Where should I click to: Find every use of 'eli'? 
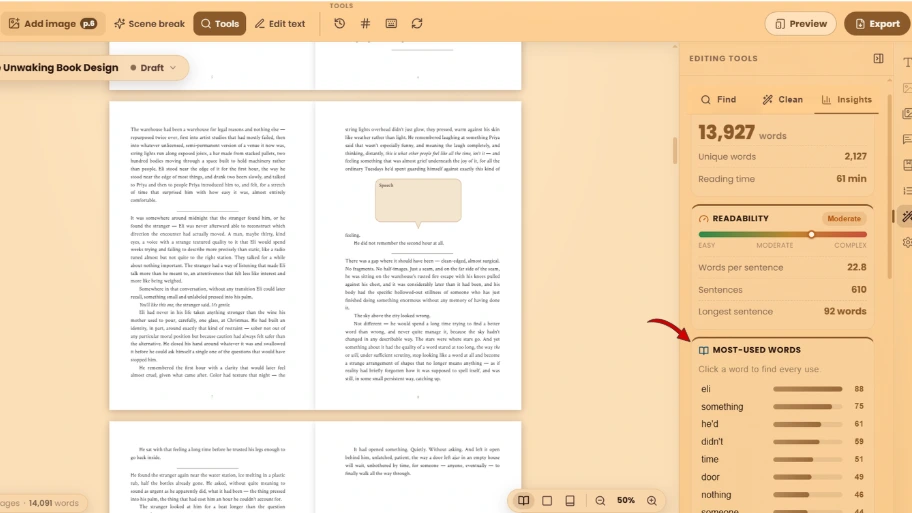(x=782, y=389)
